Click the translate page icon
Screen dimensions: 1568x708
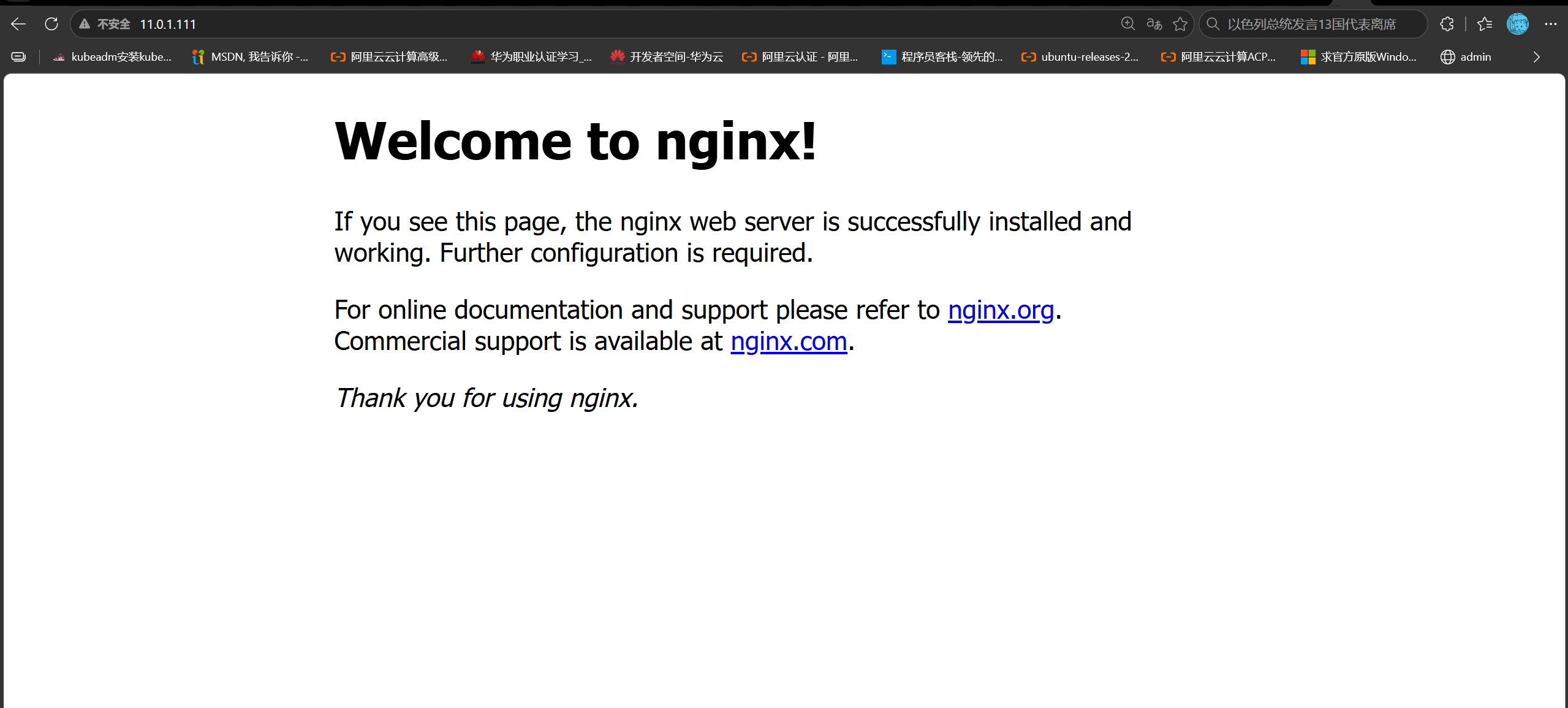1154,24
